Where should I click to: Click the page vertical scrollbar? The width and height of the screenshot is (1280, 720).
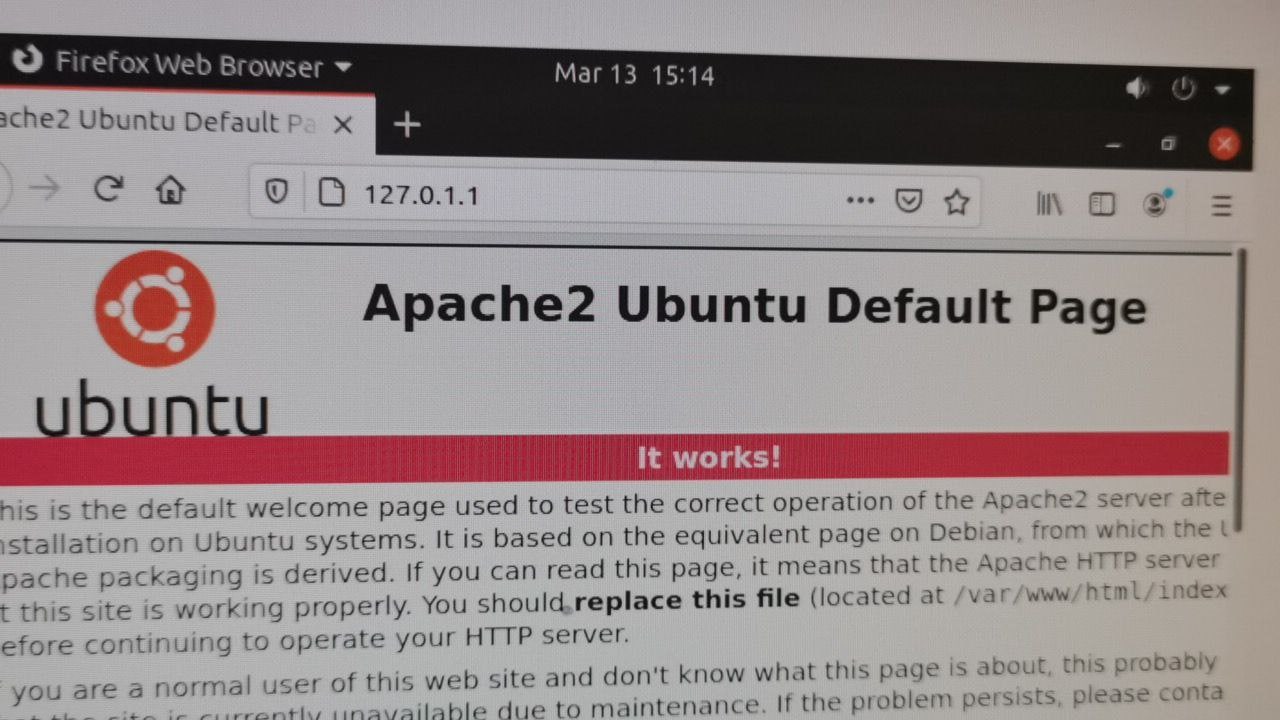1241,390
